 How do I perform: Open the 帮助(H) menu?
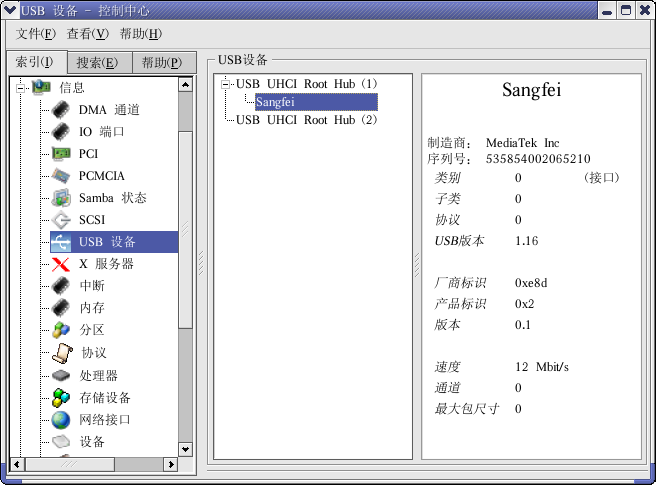click(x=141, y=33)
